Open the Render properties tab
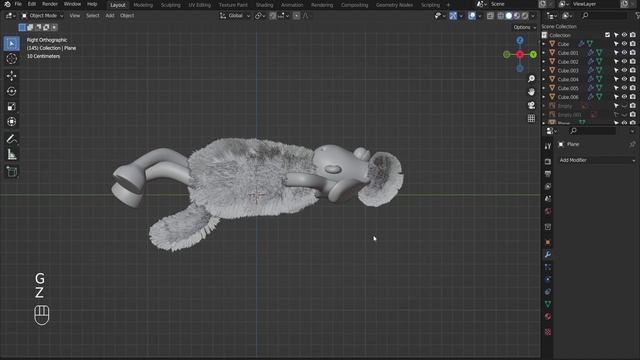The width and height of the screenshot is (640, 360). click(548, 162)
